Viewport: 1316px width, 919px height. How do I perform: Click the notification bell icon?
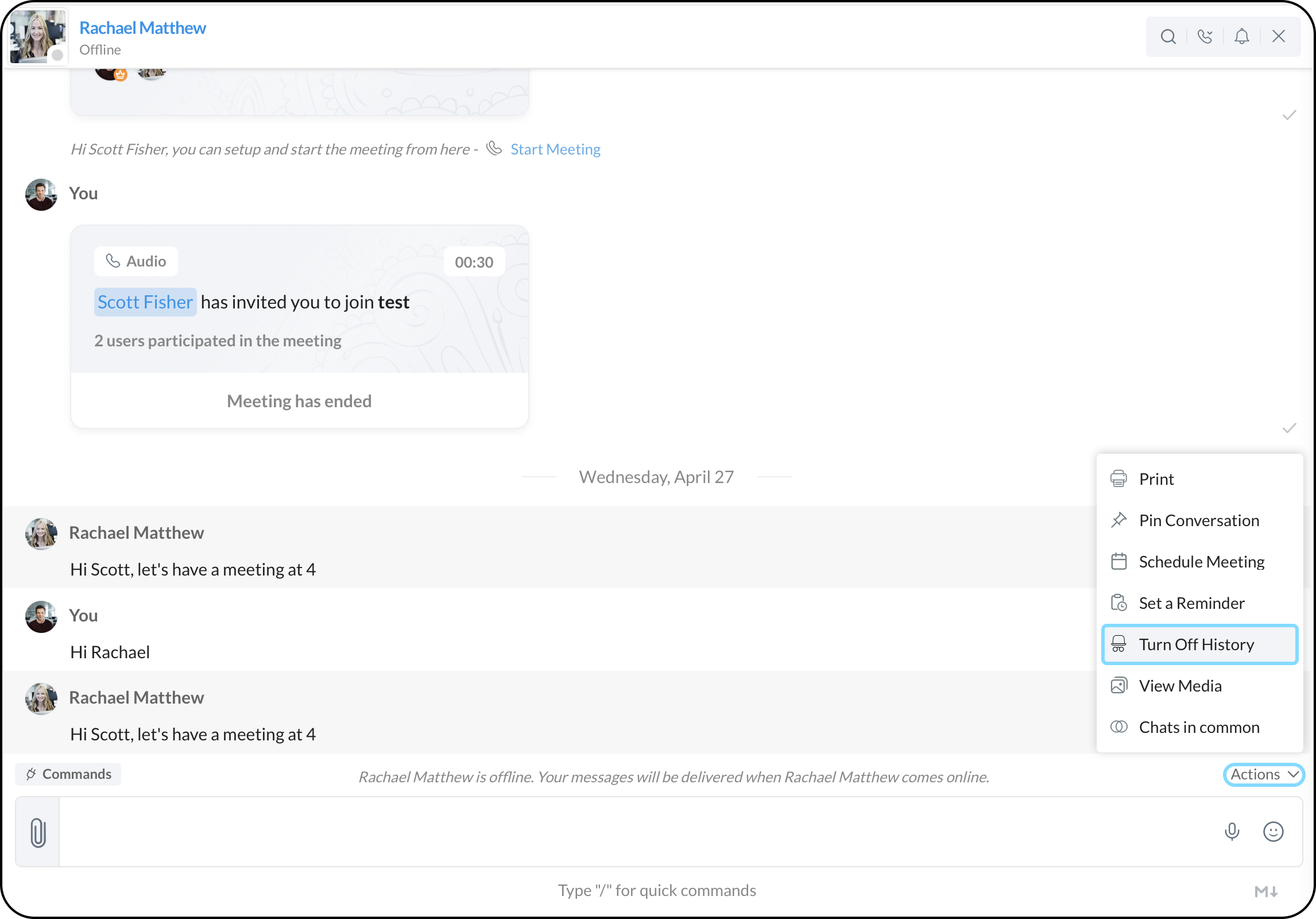pyautogui.click(x=1241, y=37)
